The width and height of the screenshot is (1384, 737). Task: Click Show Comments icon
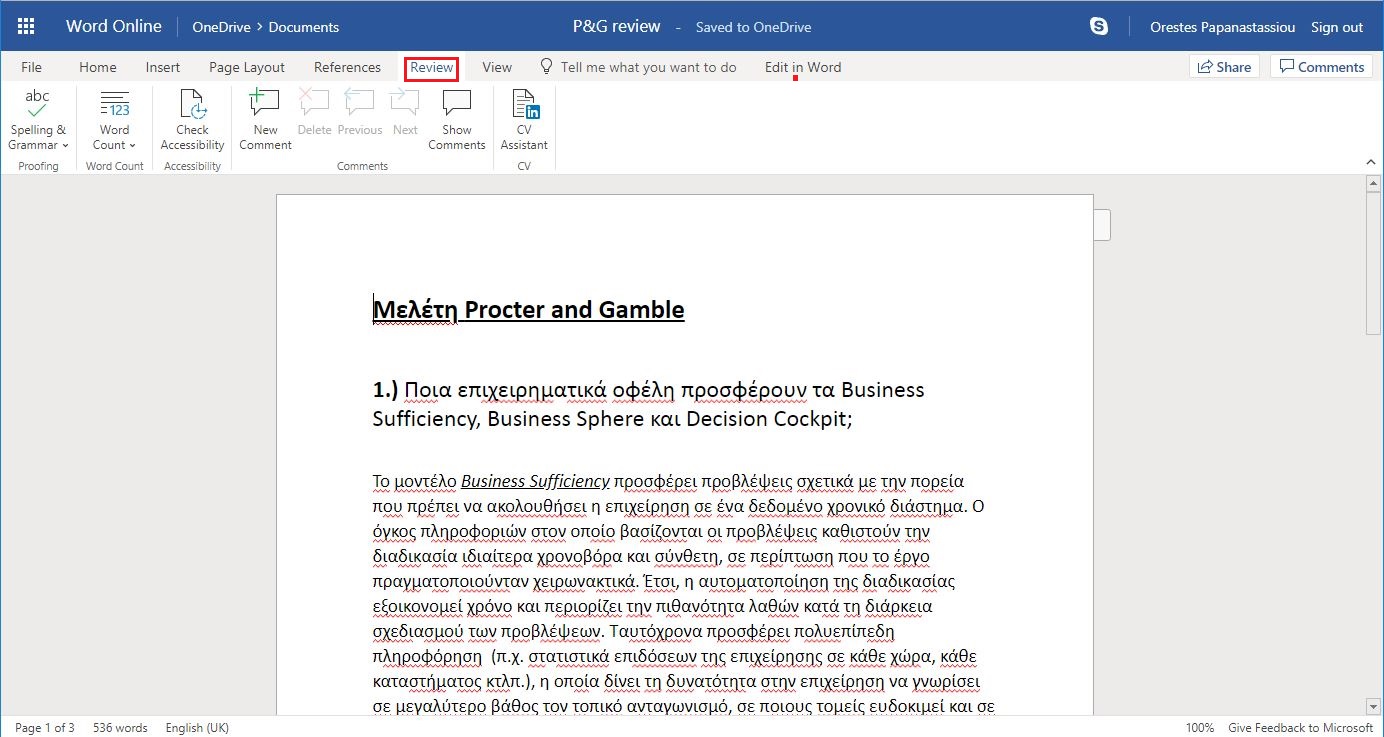[456, 120]
